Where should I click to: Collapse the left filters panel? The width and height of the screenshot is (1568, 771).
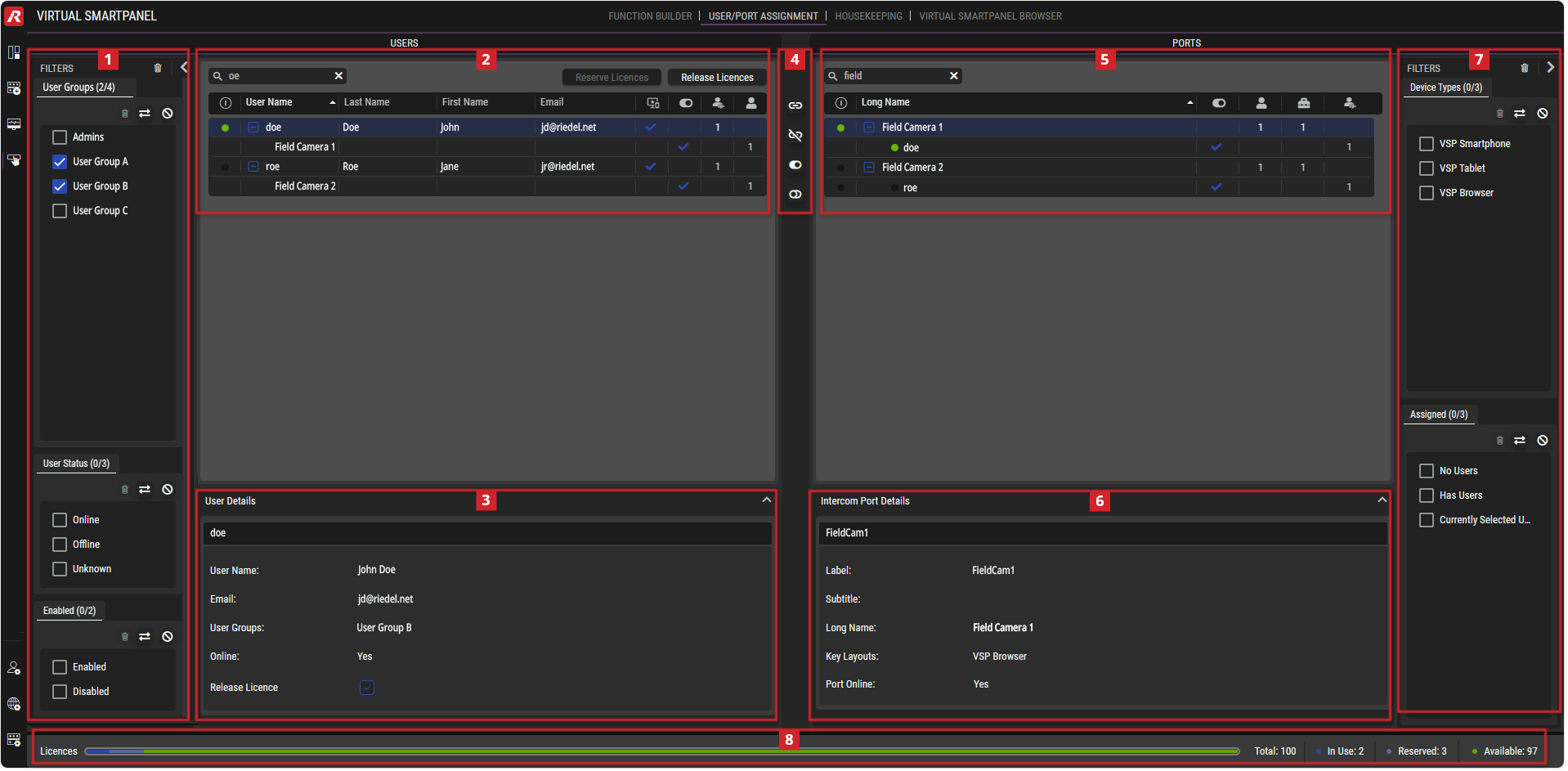click(184, 68)
